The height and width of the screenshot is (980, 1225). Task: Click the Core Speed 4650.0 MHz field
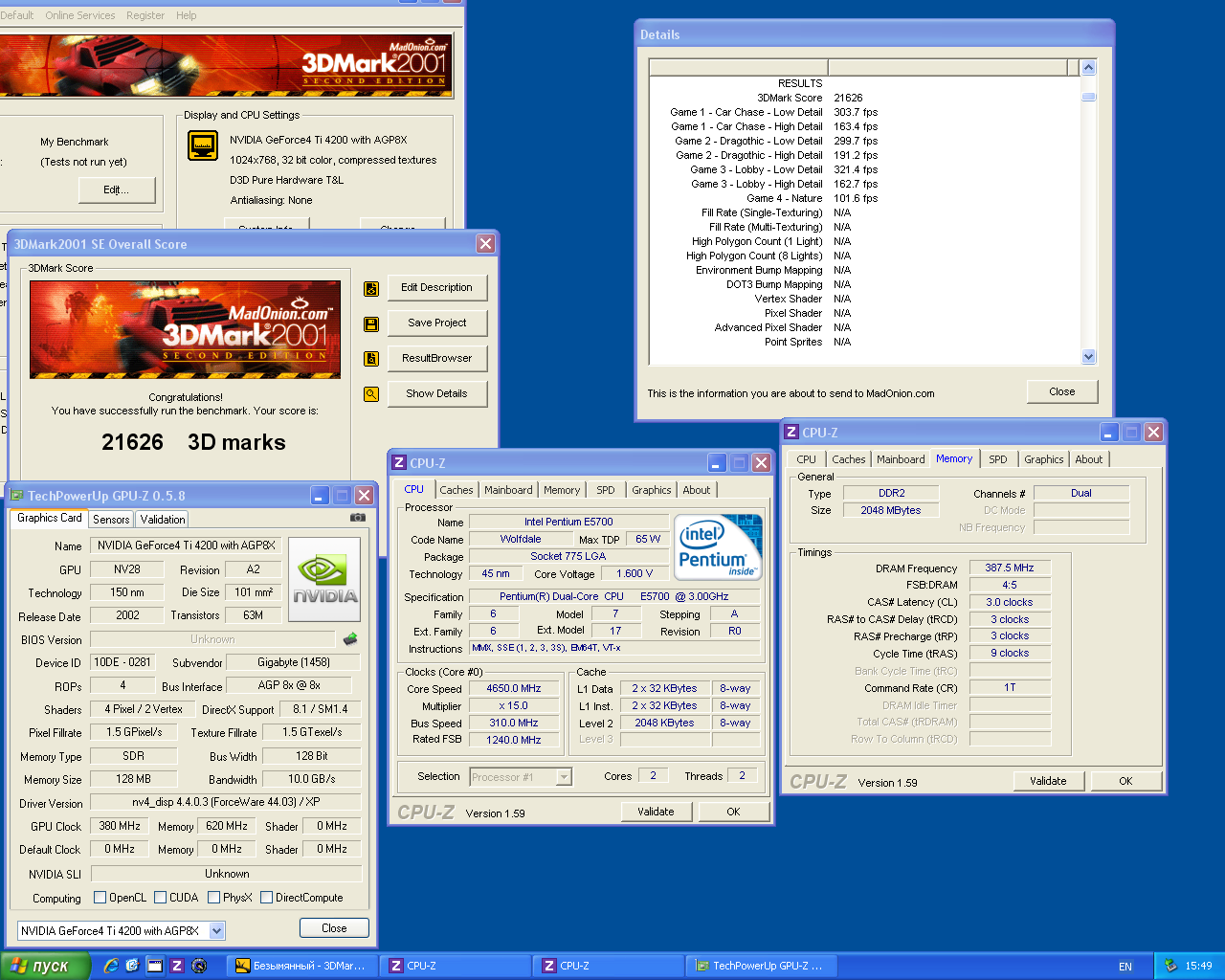point(514,689)
